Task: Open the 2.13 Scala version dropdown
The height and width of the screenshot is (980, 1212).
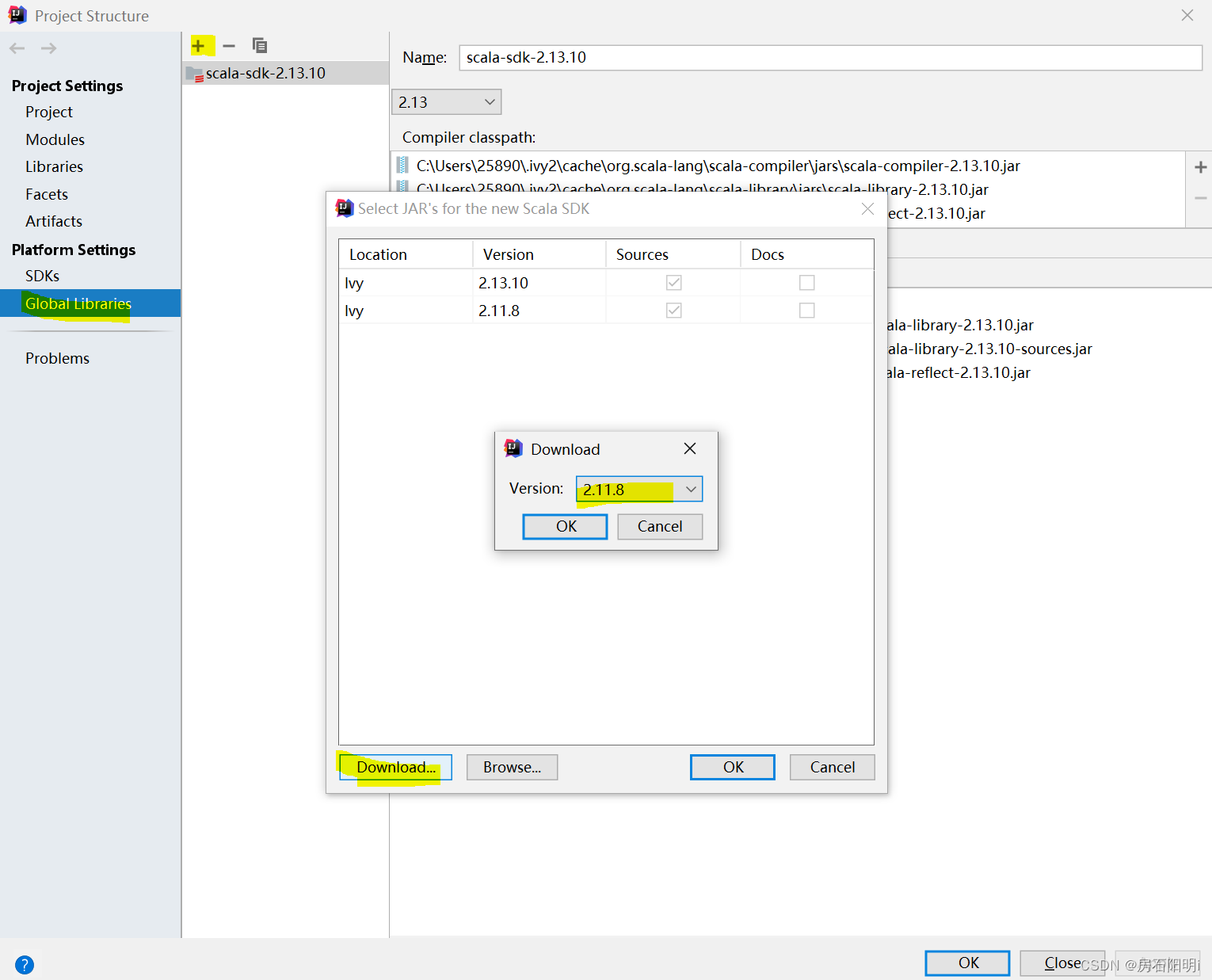Action: pos(446,102)
